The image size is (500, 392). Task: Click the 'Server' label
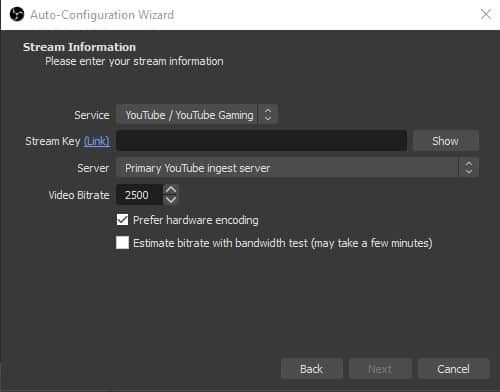point(93,168)
